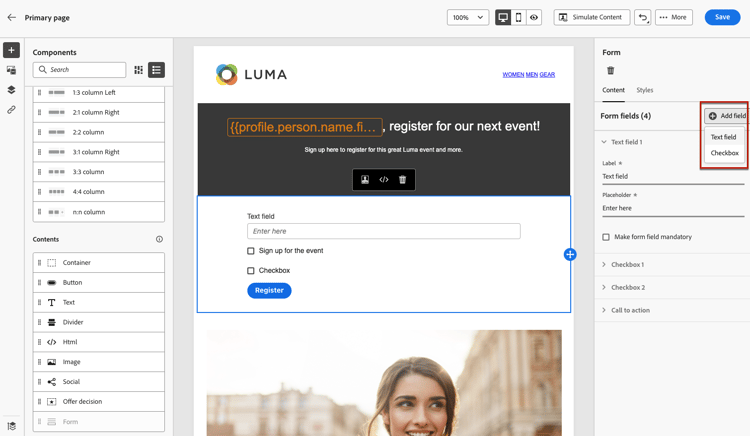Pick the Text component
The height and width of the screenshot is (436, 750).
(99, 302)
